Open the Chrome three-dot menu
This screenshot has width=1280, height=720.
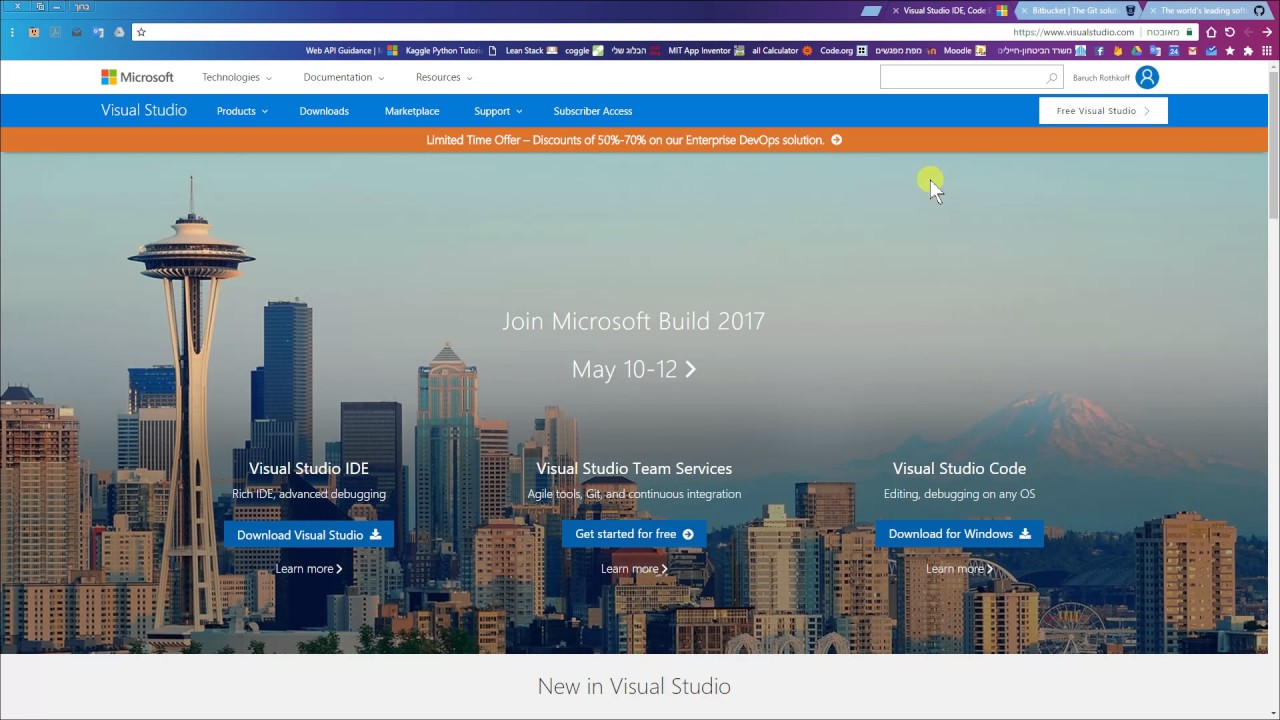(x=12, y=32)
